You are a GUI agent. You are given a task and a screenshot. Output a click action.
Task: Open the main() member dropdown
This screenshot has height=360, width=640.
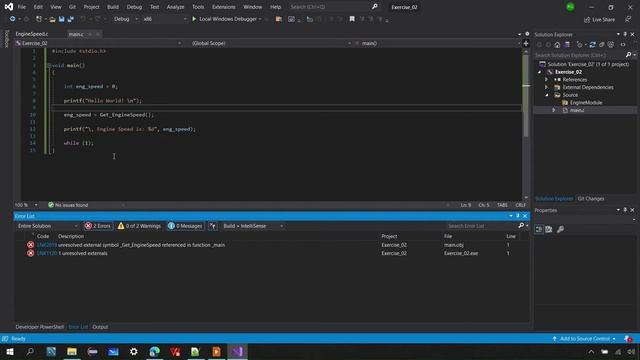[x=439, y=43]
